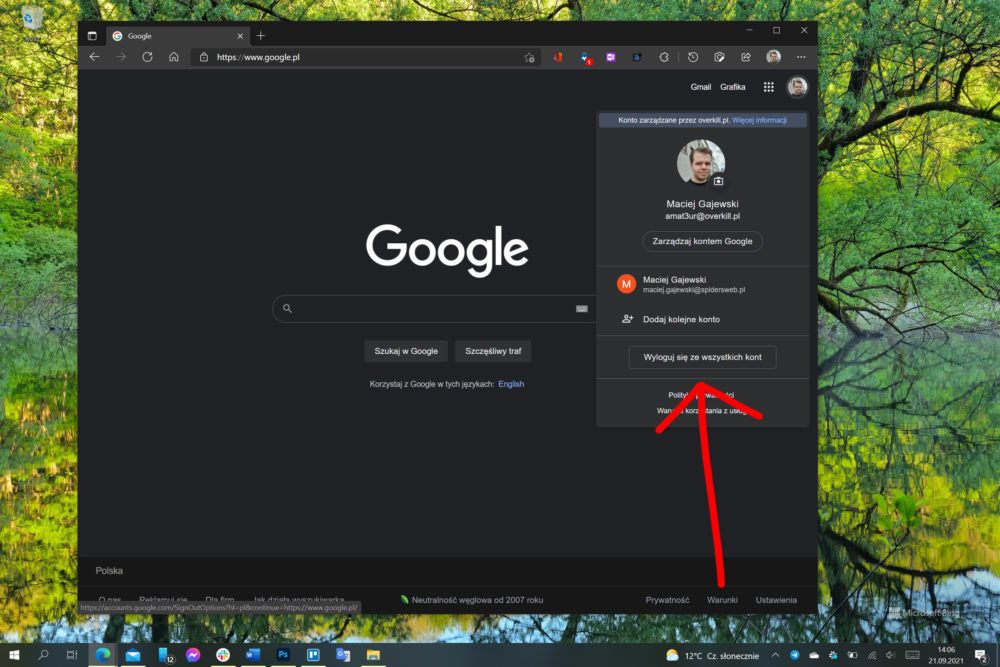Click Wyloguj się ze wszystkich kont
This screenshot has width=1000, height=667.
point(702,357)
